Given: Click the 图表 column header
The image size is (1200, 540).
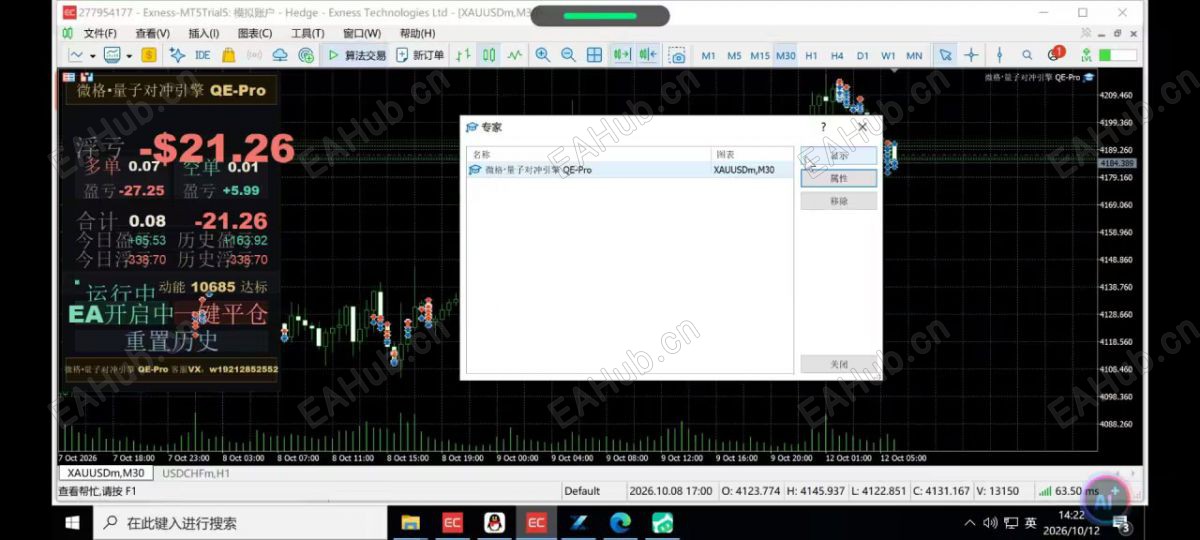Looking at the screenshot, I should [752, 155].
